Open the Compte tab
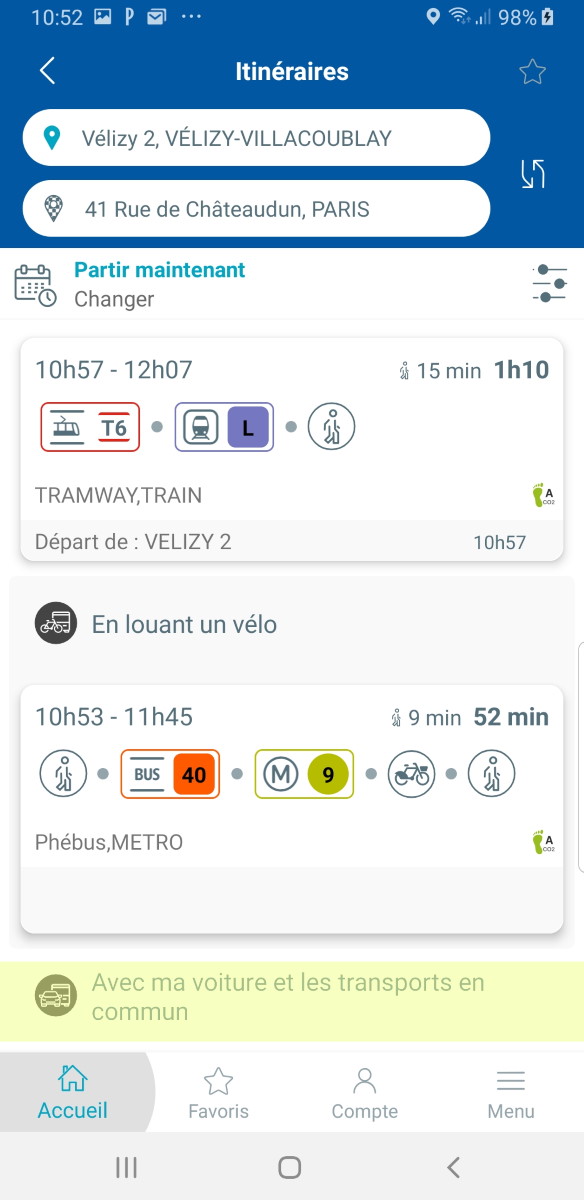 [x=364, y=1092]
